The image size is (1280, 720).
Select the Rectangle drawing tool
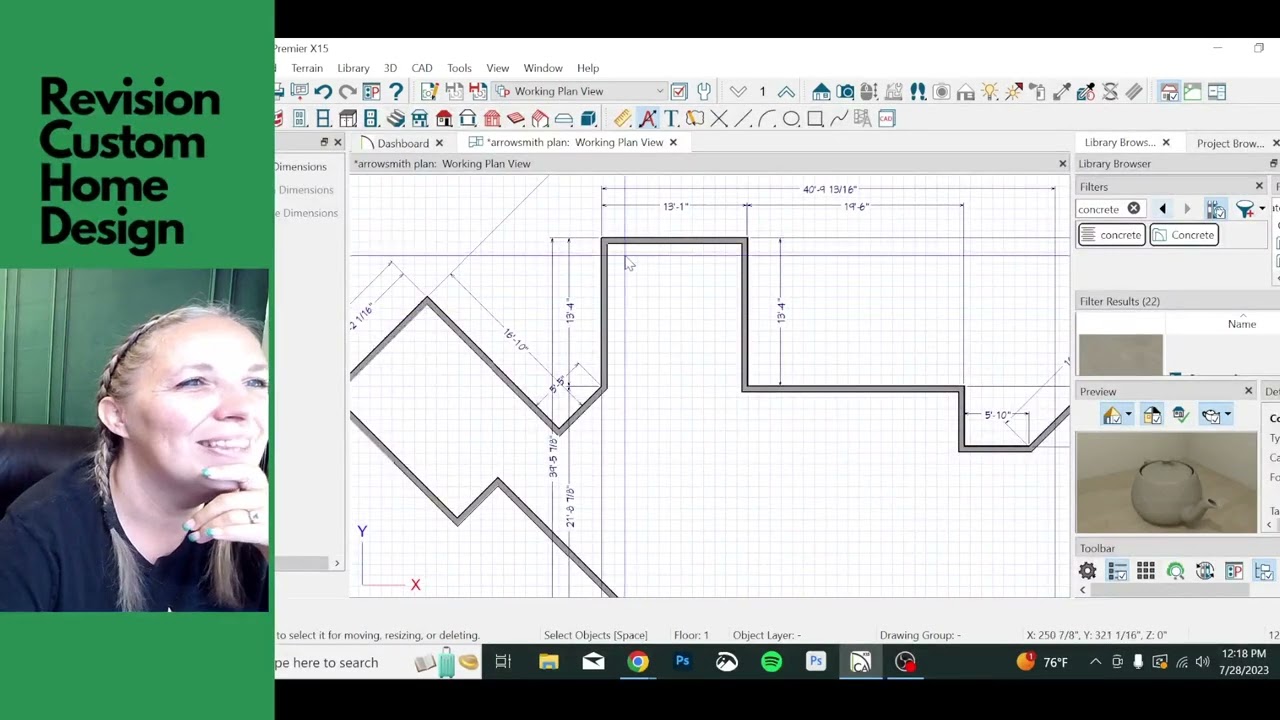(815, 118)
